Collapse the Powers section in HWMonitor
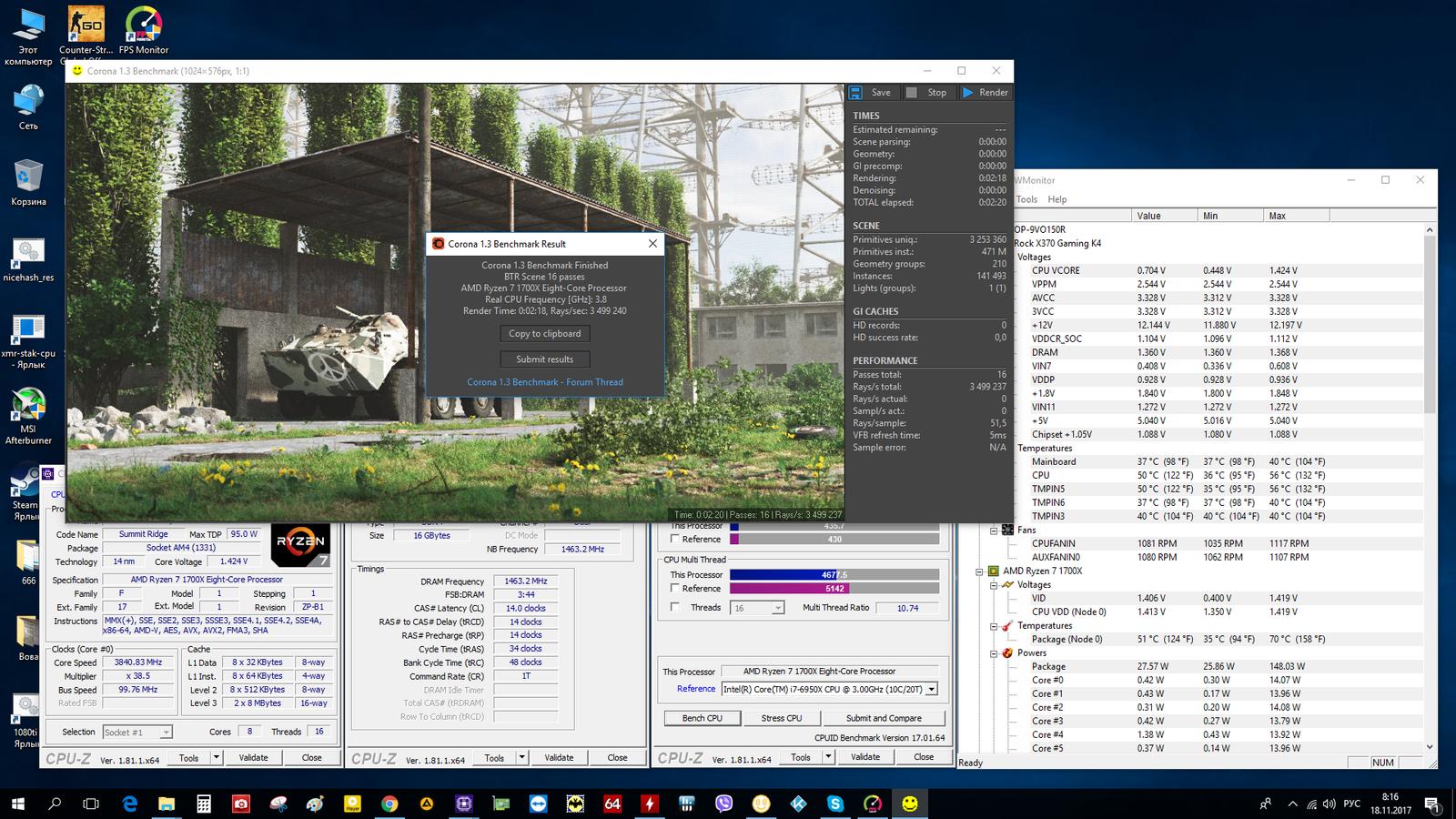1456x819 pixels. (x=994, y=653)
